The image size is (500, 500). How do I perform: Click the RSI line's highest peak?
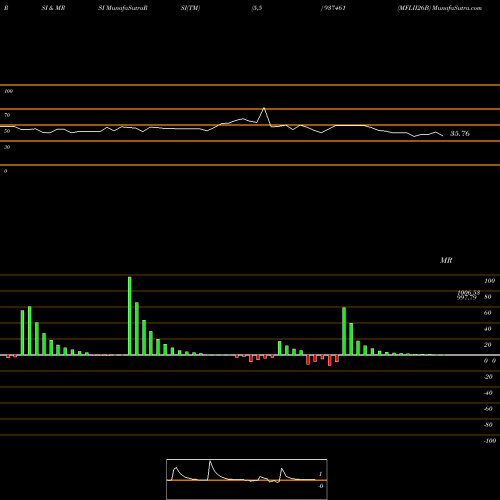point(264,108)
